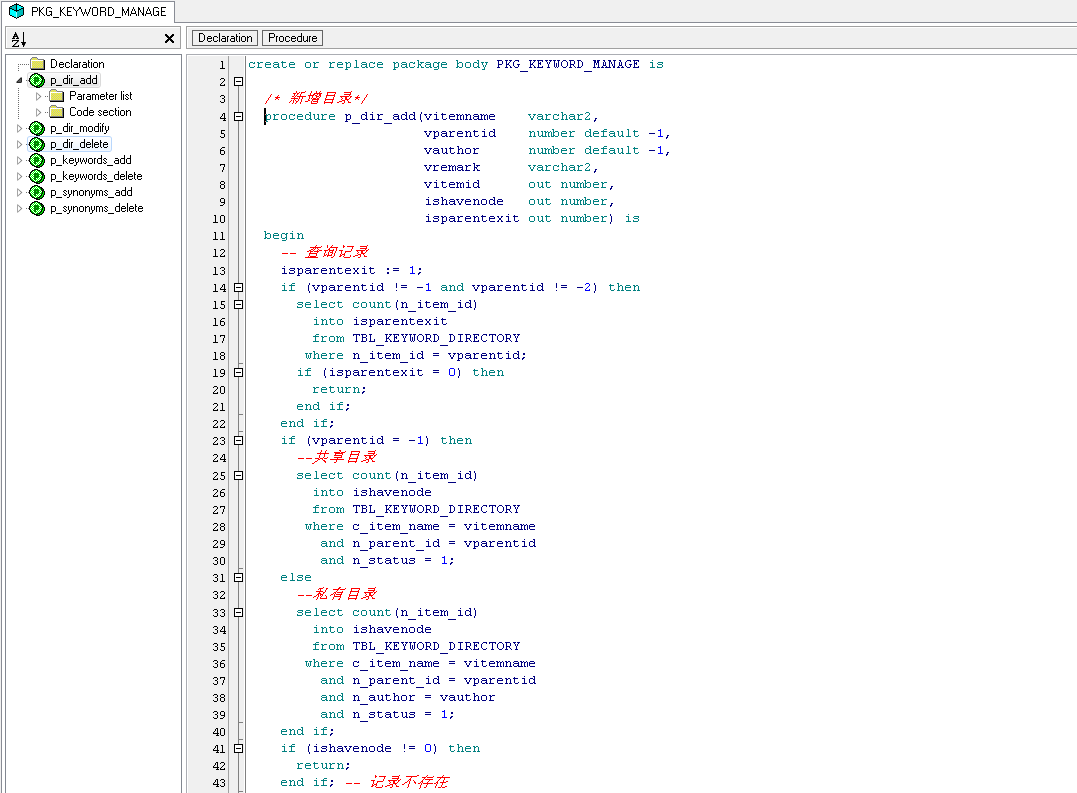Expand the p_synonyms_add node
The height and width of the screenshot is (793, 1077).
point(19,192)
